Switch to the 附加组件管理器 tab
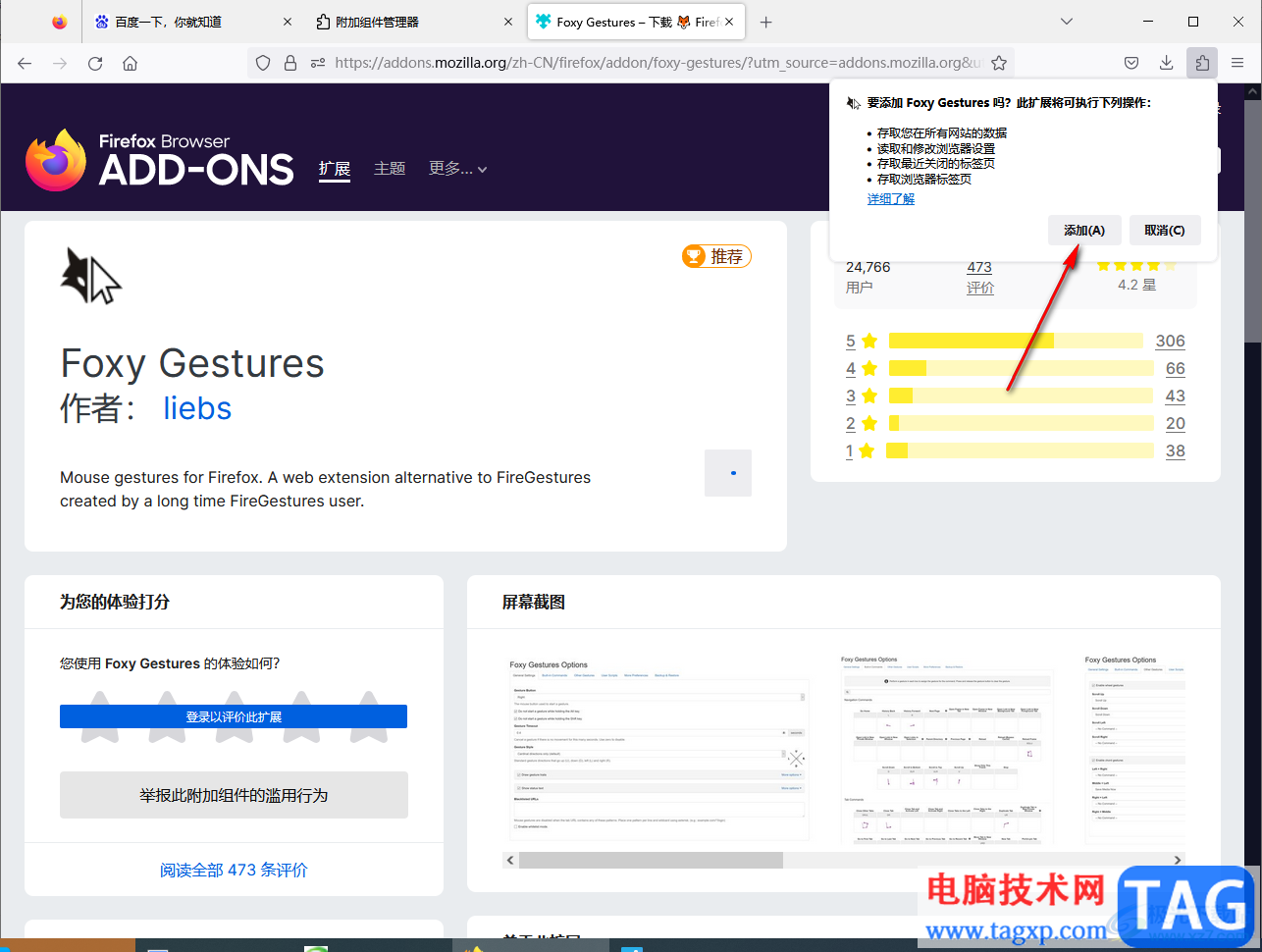Viewport: 1262px width, 952px height. pyautogui.click(x=413, y=22)
